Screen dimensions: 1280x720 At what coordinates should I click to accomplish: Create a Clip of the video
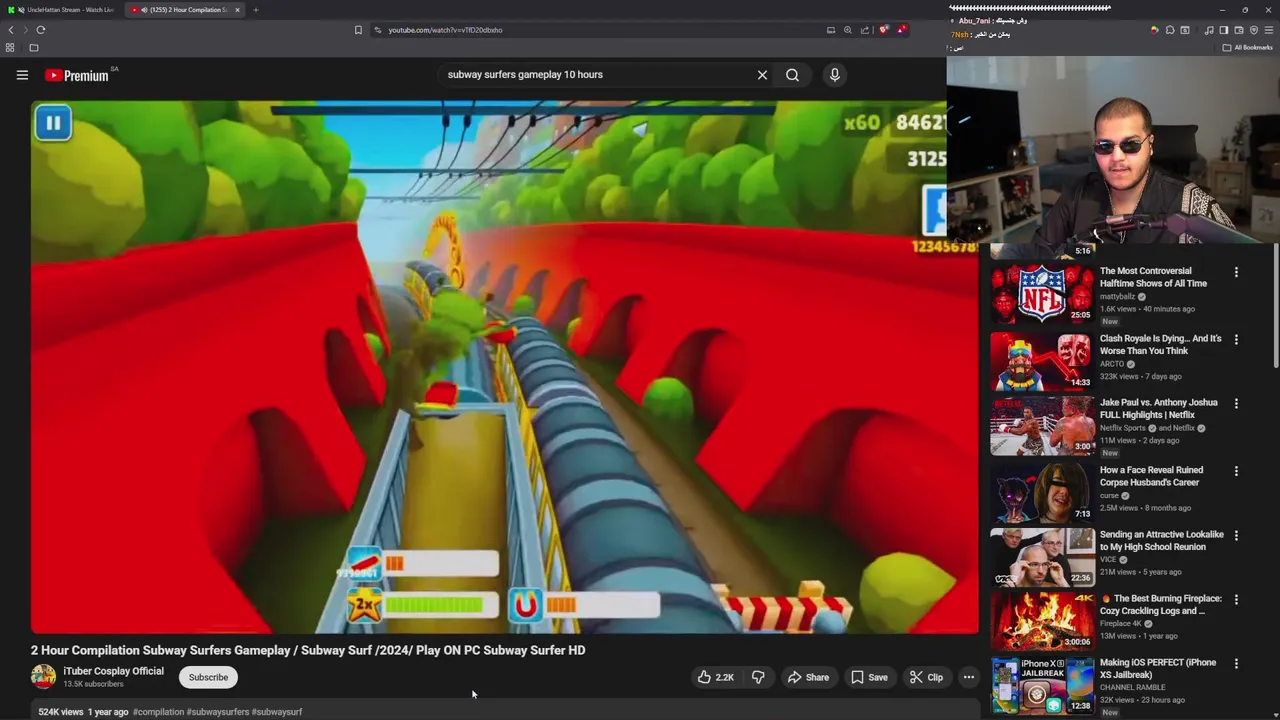click(x=926, y=677)
